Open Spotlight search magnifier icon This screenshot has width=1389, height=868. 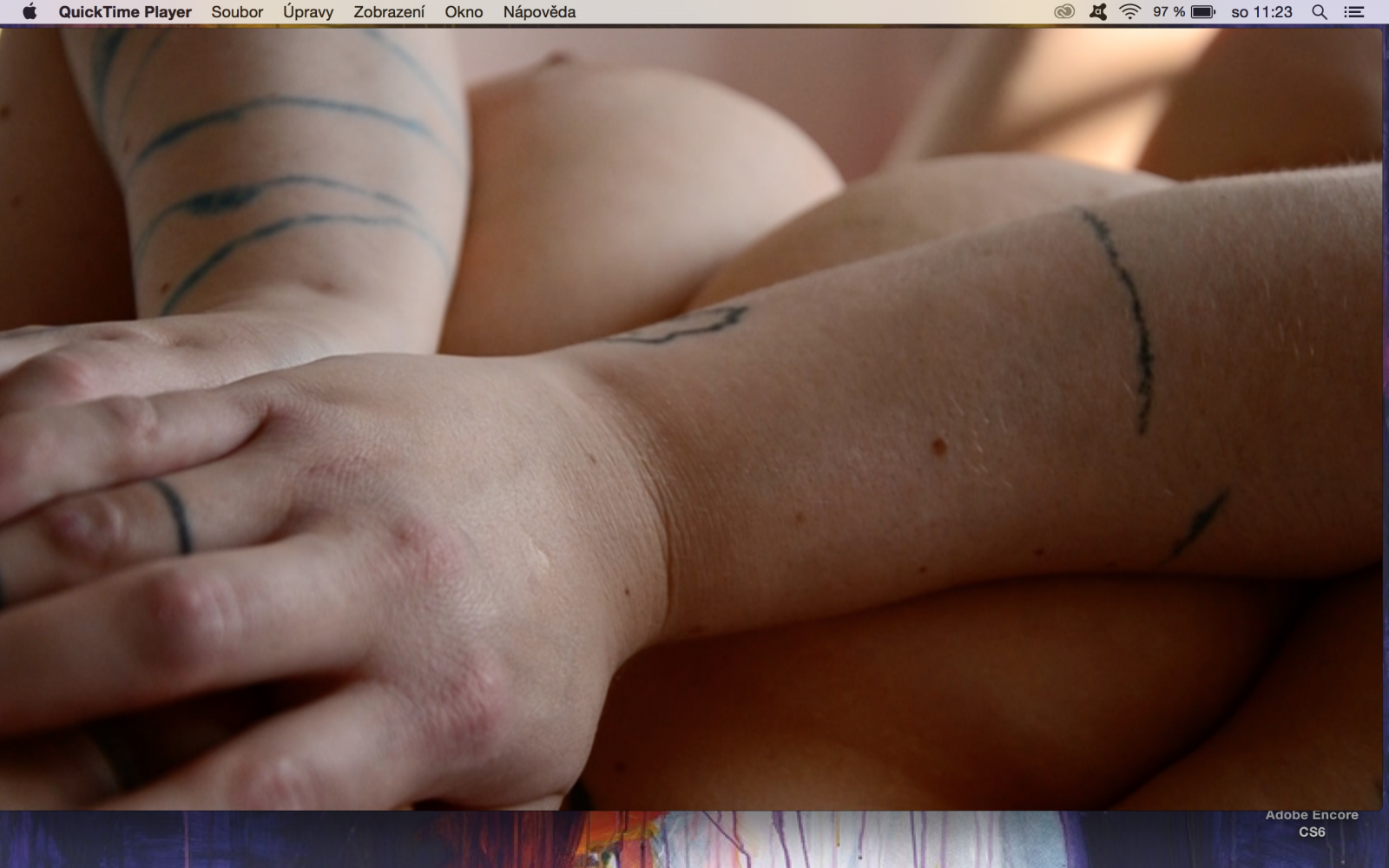point(1319,12)
